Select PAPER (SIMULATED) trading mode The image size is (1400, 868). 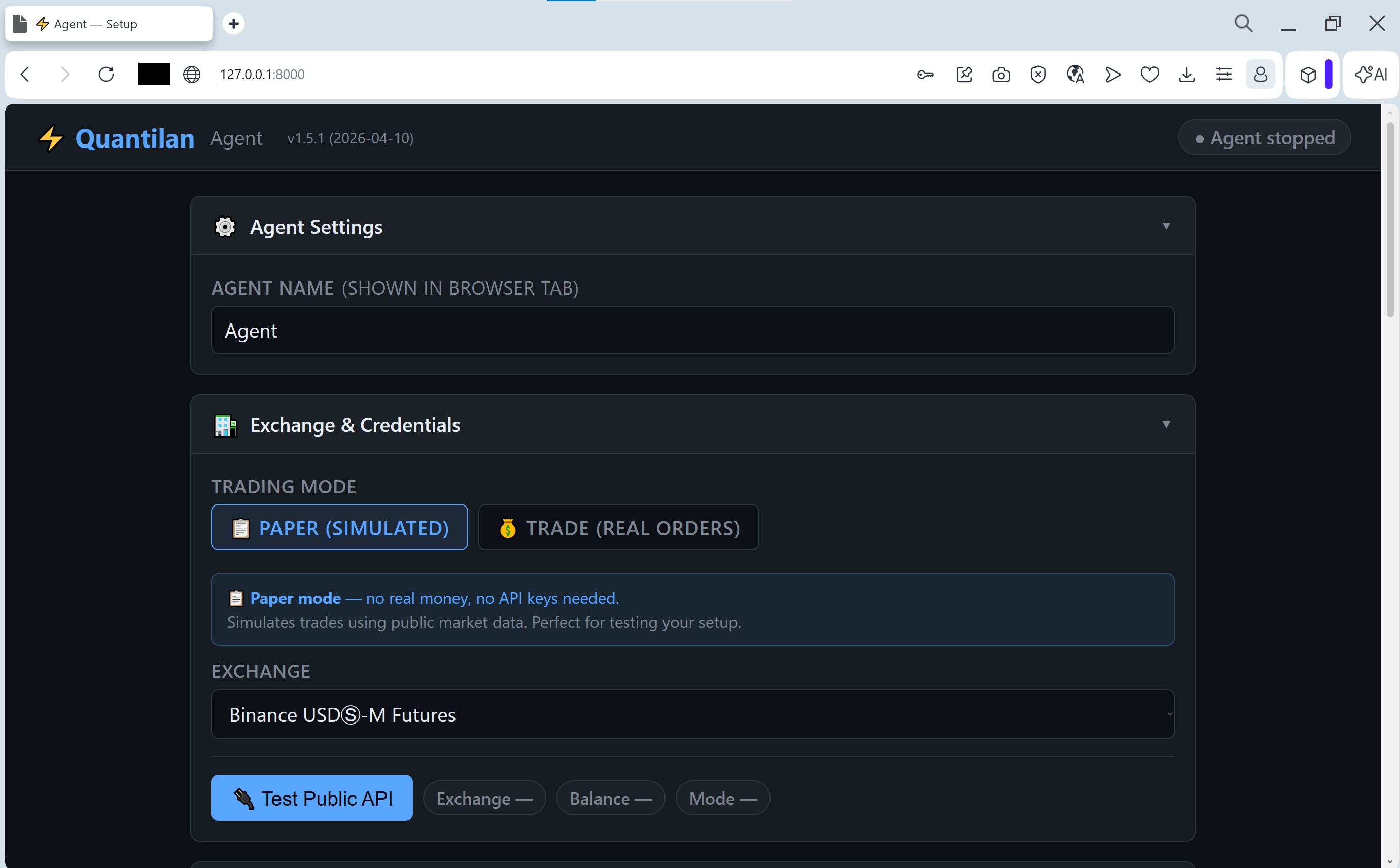339,527
